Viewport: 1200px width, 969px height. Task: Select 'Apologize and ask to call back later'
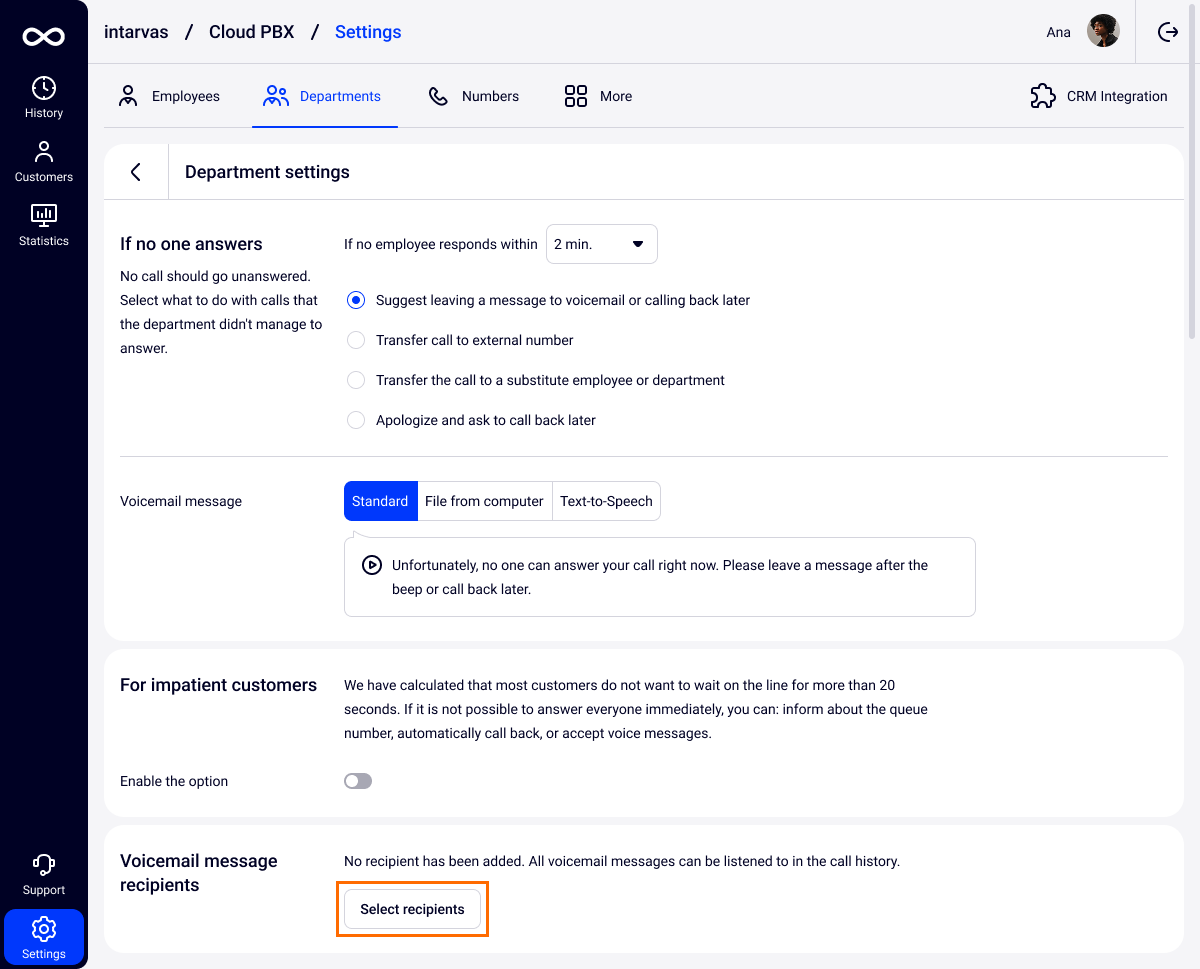coord(356,420)
